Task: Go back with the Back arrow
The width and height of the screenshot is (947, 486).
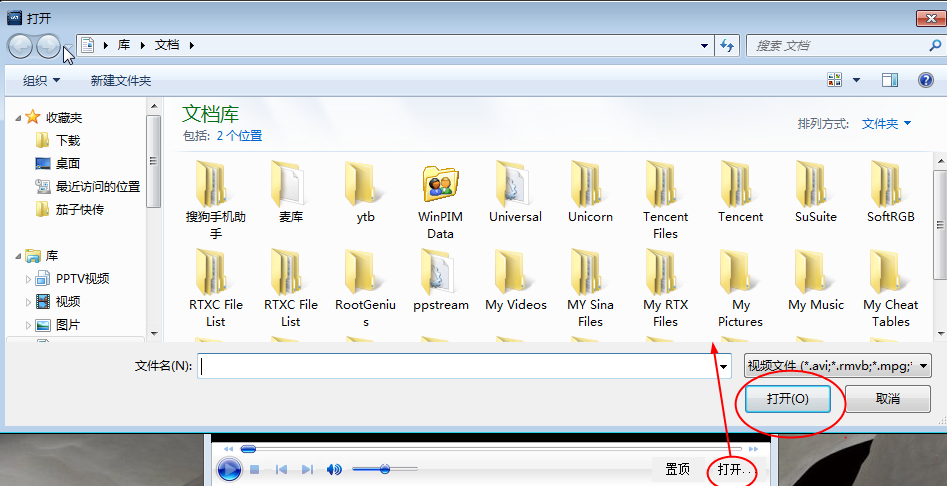Action: coord(20,46)
